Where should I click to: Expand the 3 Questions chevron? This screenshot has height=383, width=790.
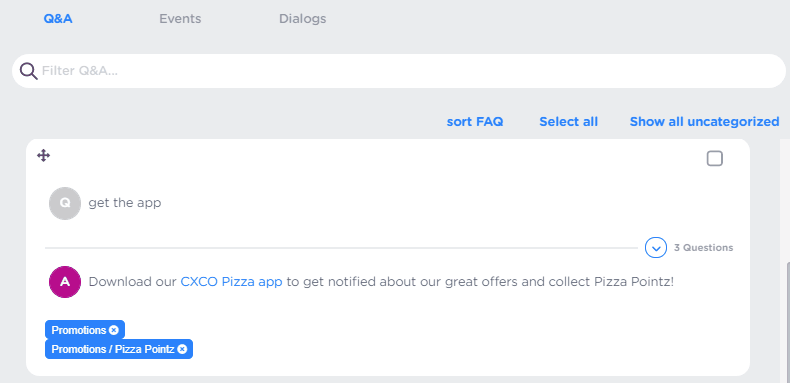coord(656,248)
